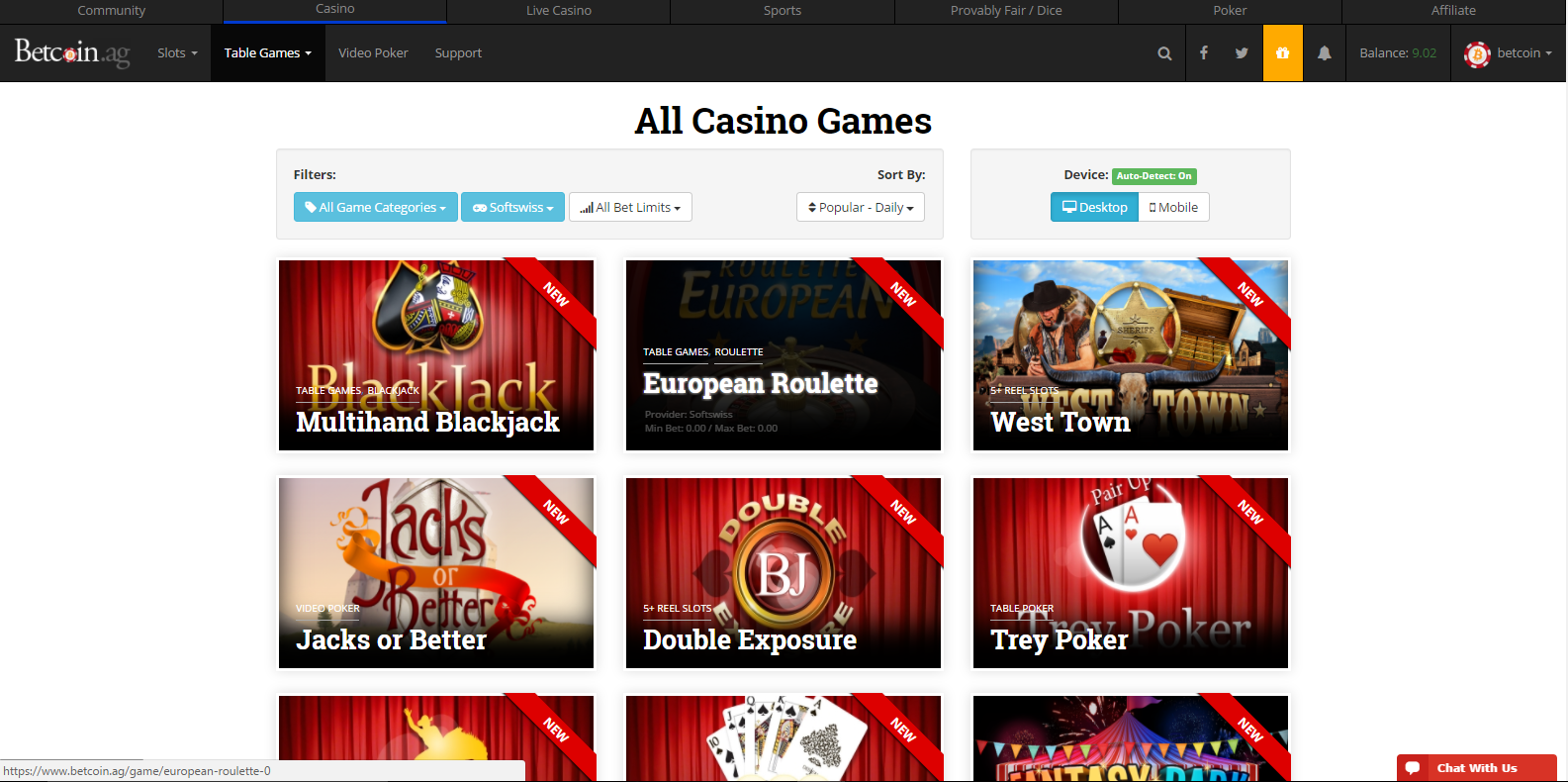Image resolution: width=1568 pixels, height=782 pixels.
Task: Open the Support link
Action: pyautogui.click(x=458, y=53)
